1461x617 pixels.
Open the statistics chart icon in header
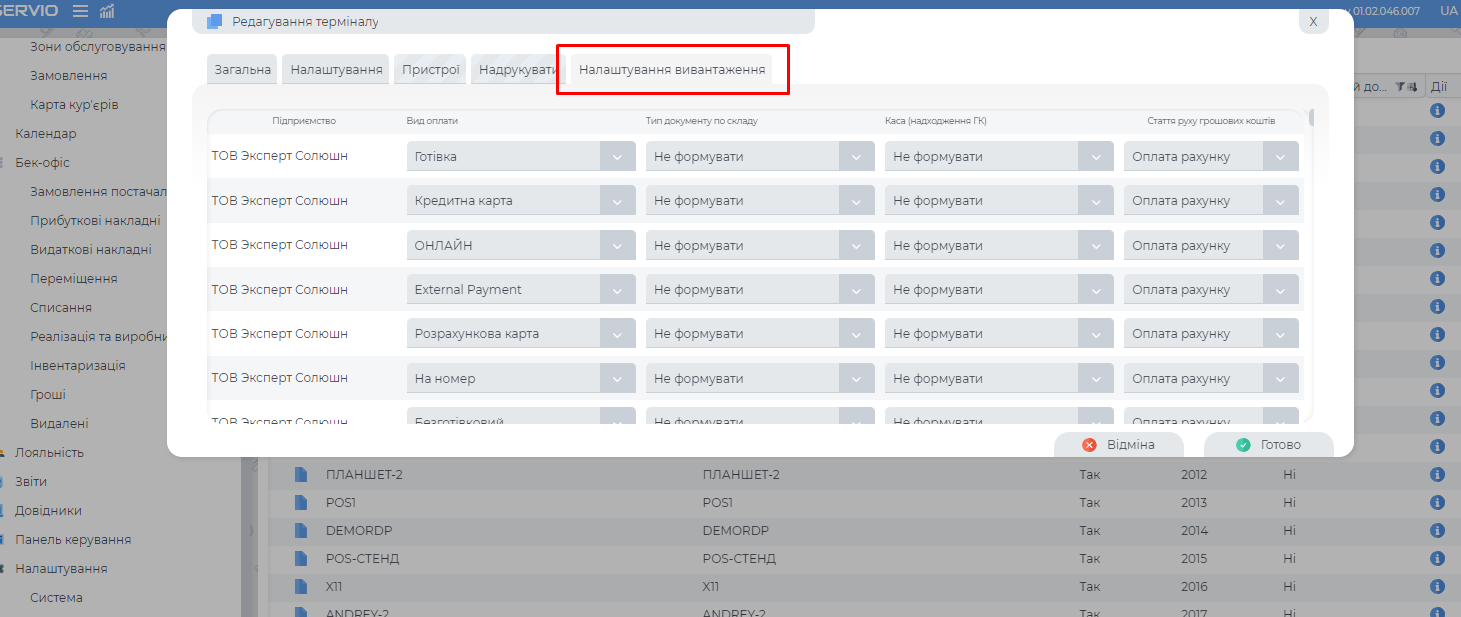(x=107, y=11)
